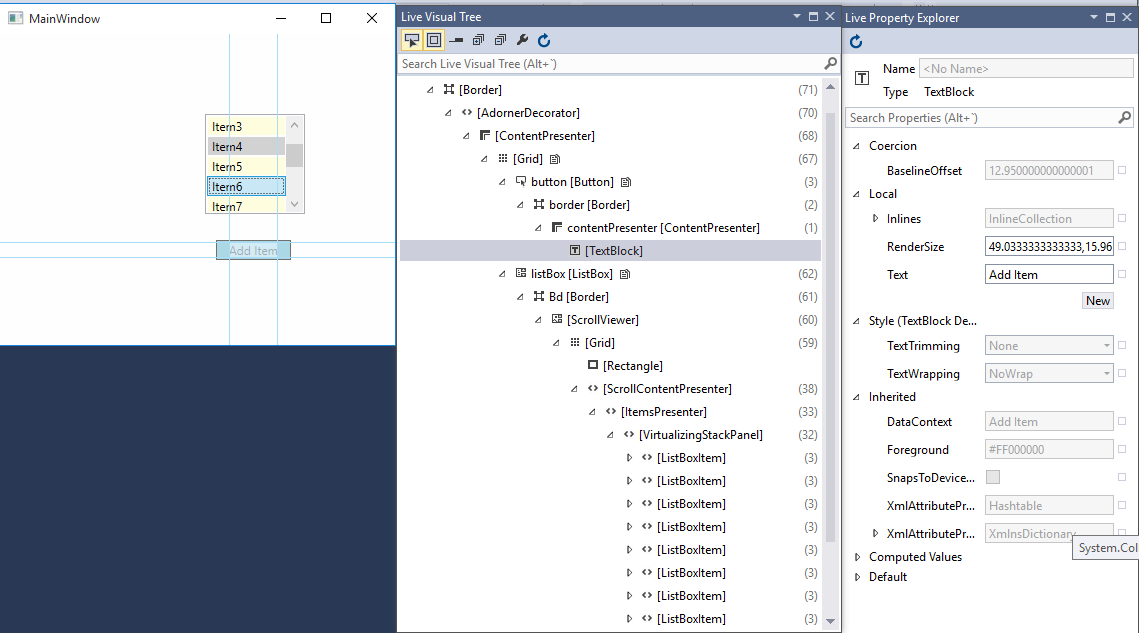
Task: Toggle the Display Layout Adorners icon
Action: (434, 40)
